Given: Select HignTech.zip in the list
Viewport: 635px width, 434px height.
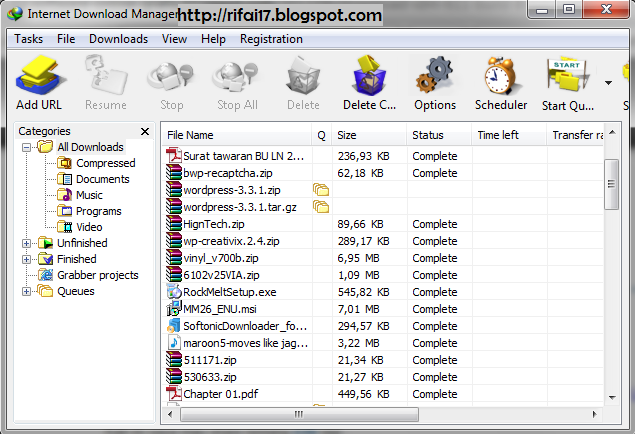Looking at the screenshot, I should tap(214, 224).
